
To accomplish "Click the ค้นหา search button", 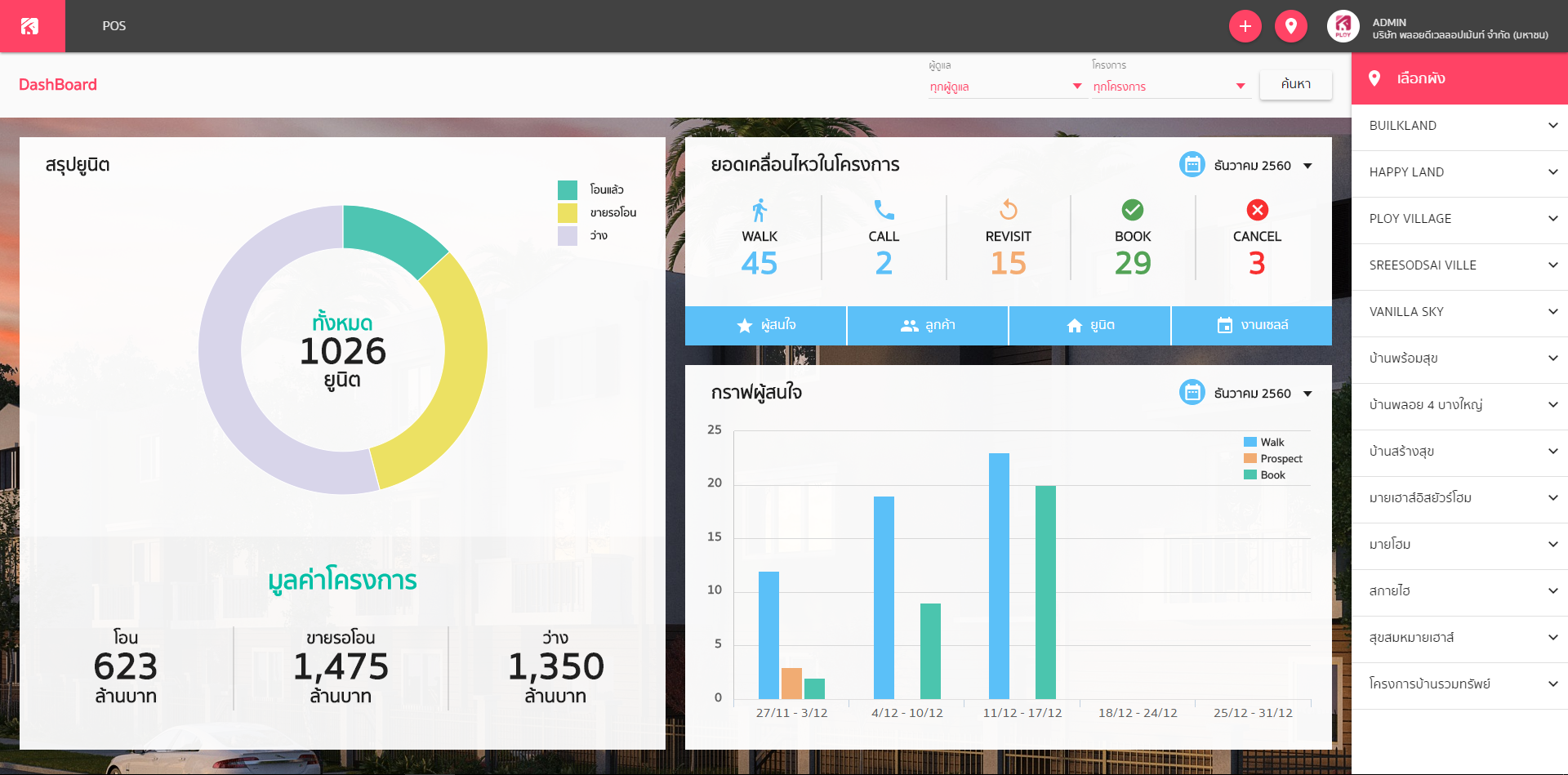I will coord(1295,84).
